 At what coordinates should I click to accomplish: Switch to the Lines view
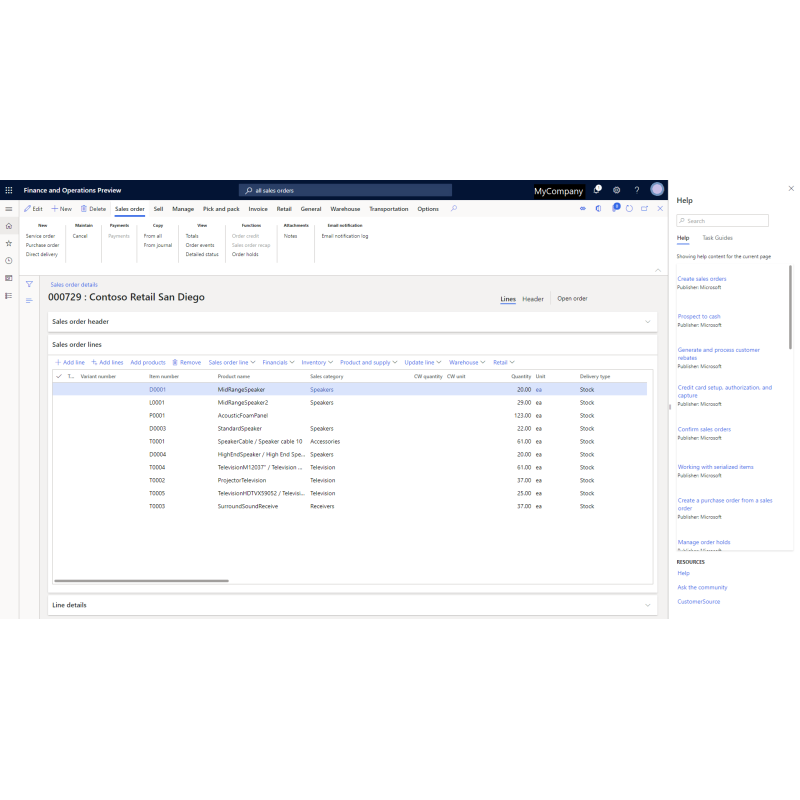tap(508, 299)
